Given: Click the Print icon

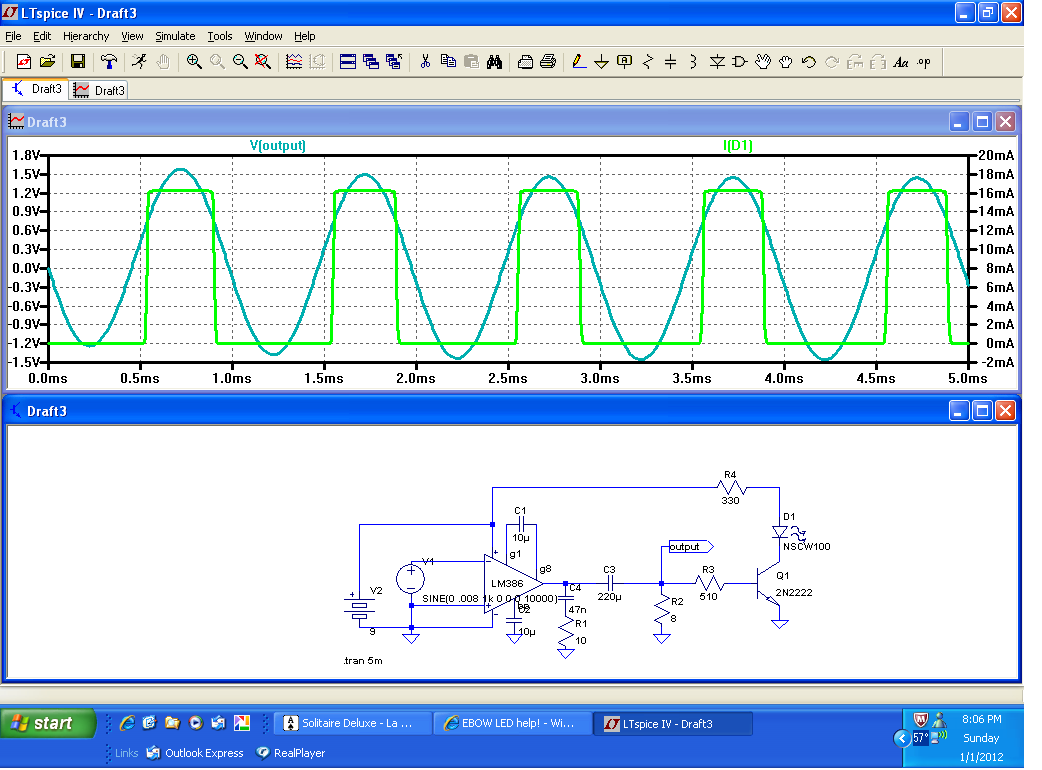Looking at the screenshot, I should (548, 62).
